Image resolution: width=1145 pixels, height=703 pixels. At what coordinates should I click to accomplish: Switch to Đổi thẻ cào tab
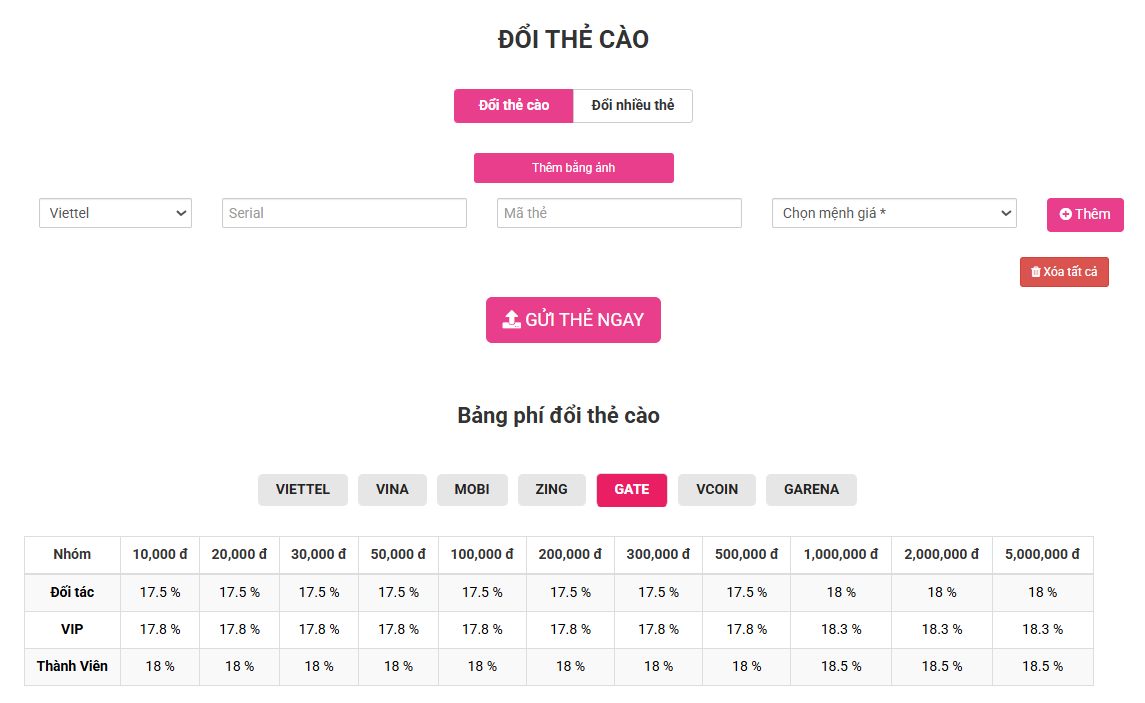(x=514, y=106)
